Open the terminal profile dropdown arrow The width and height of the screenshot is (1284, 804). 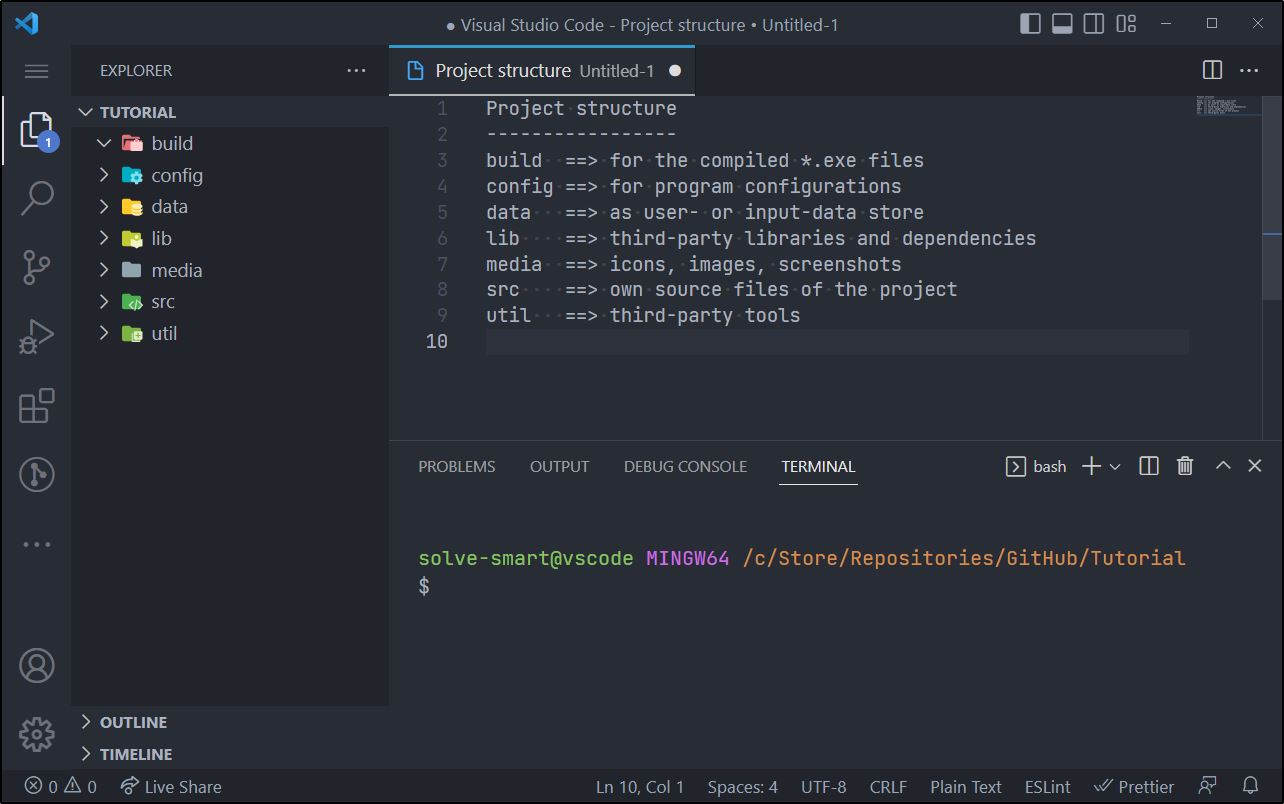tap(1115, 465)
